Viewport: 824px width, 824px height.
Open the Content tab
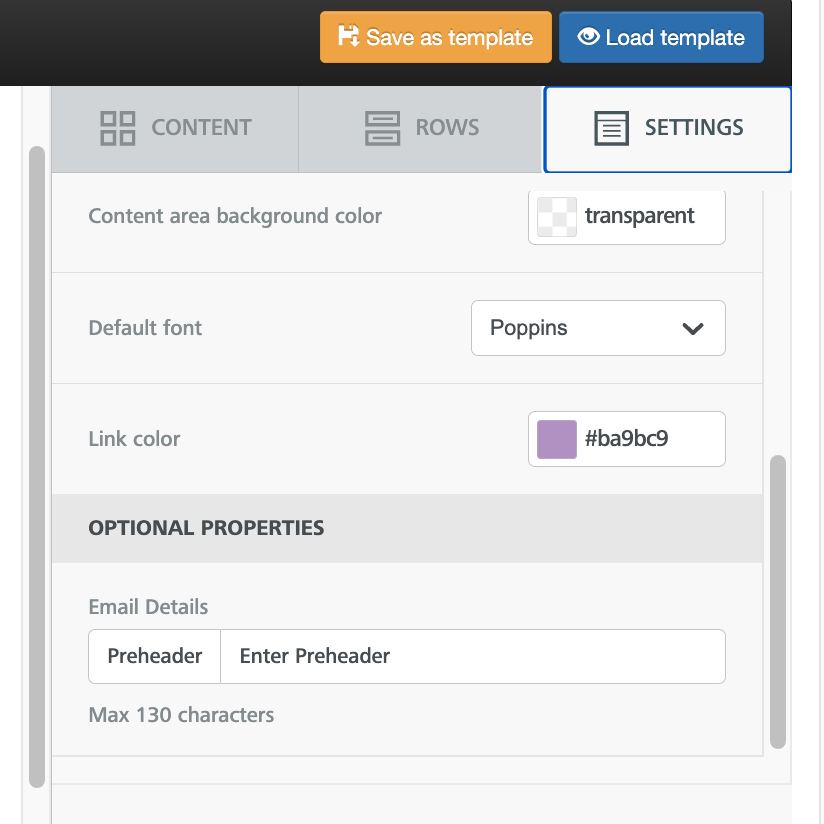175,129
